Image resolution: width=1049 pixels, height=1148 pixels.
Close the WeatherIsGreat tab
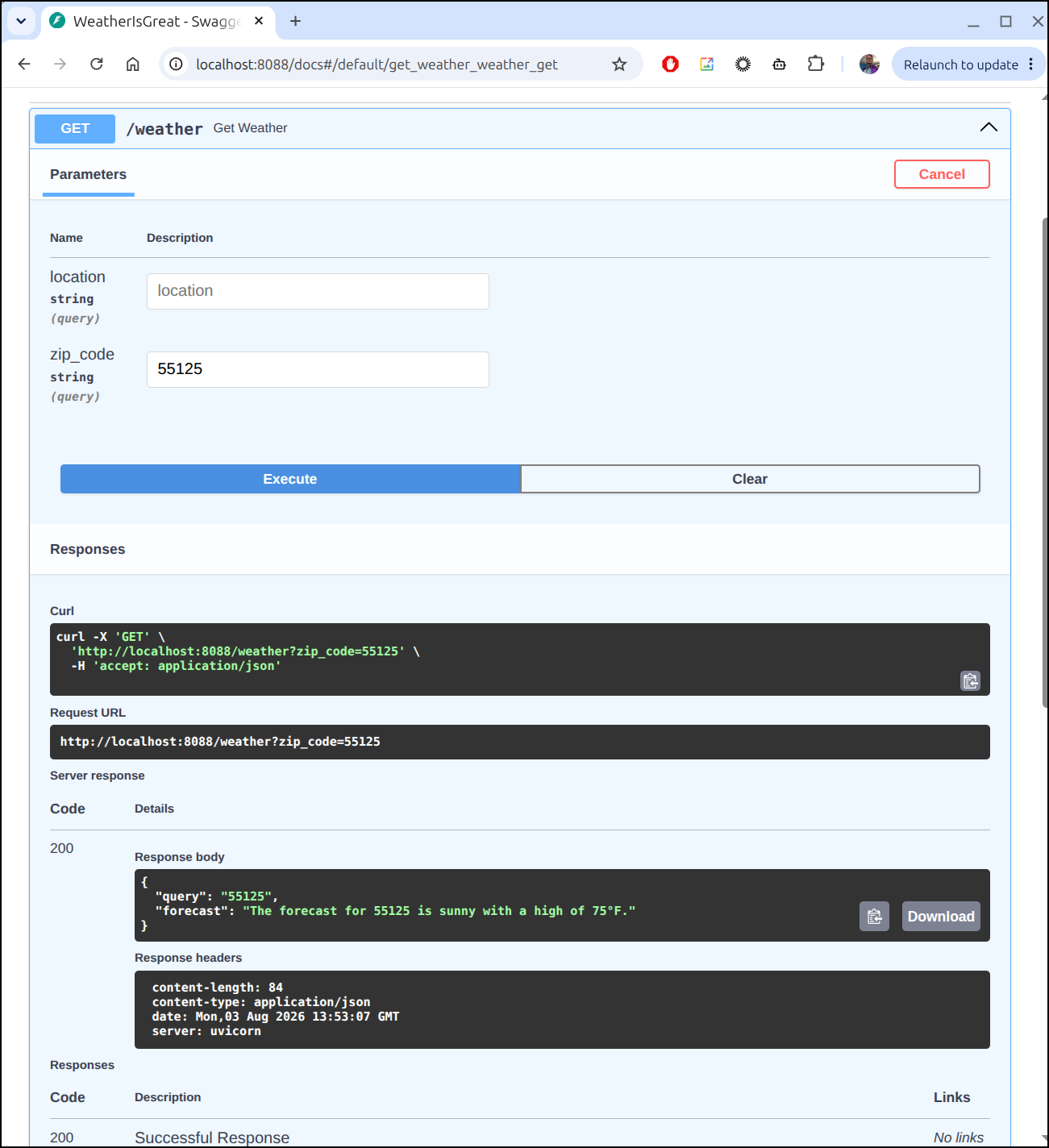(259, 21)
